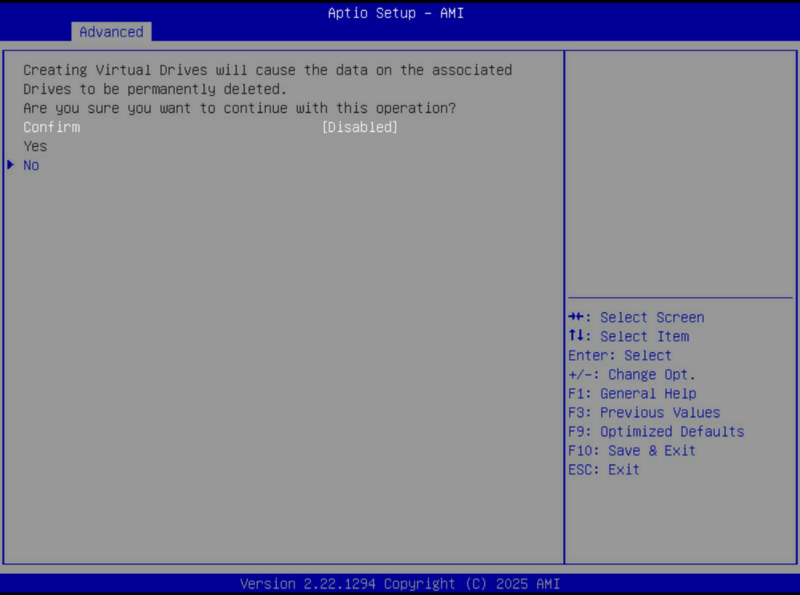Click the arrow marker beside No
Screen dimensions: 800x595
[11, 165]
